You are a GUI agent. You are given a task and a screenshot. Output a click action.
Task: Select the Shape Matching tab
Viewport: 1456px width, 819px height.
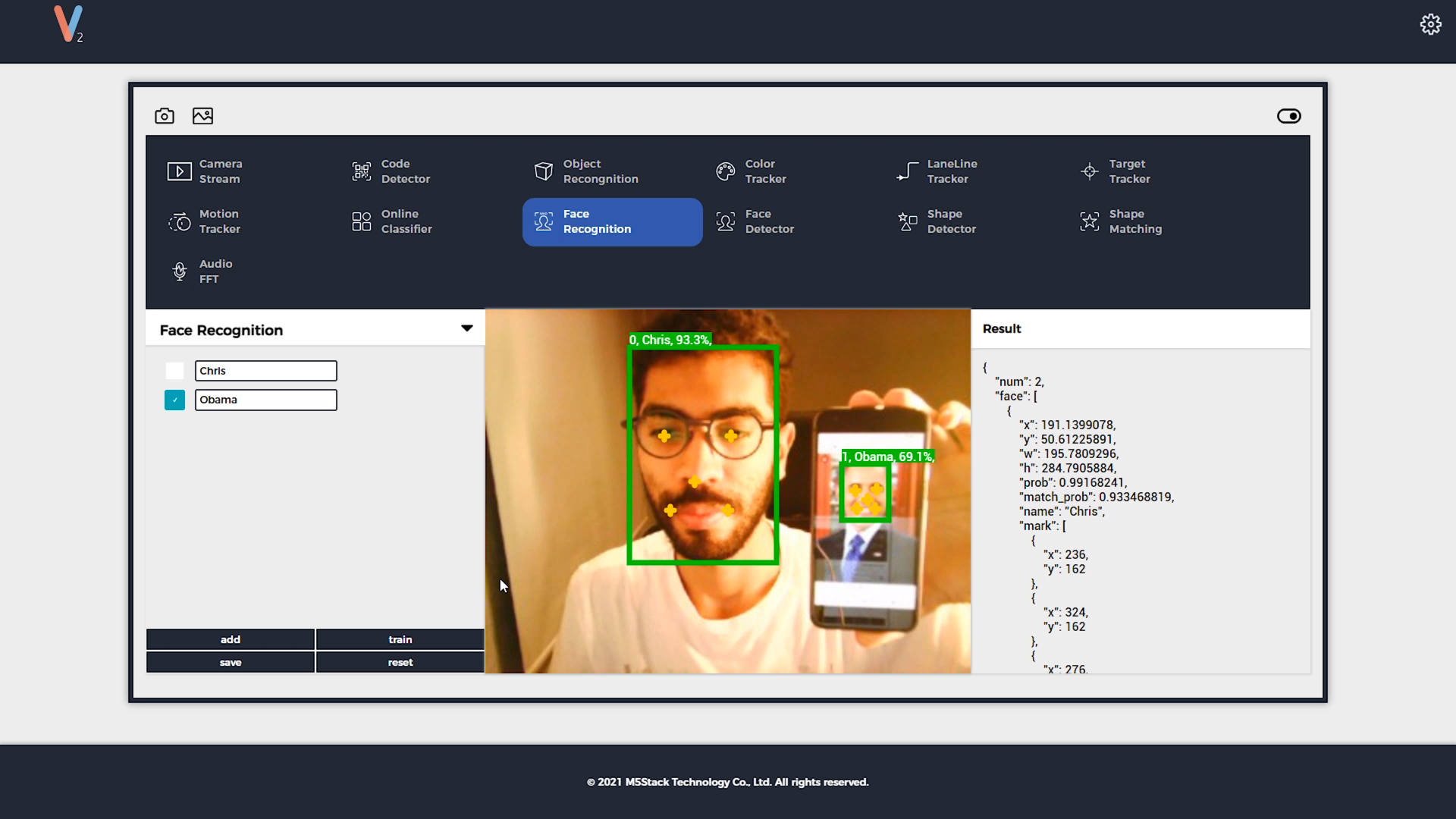[x=1134, y=221]
